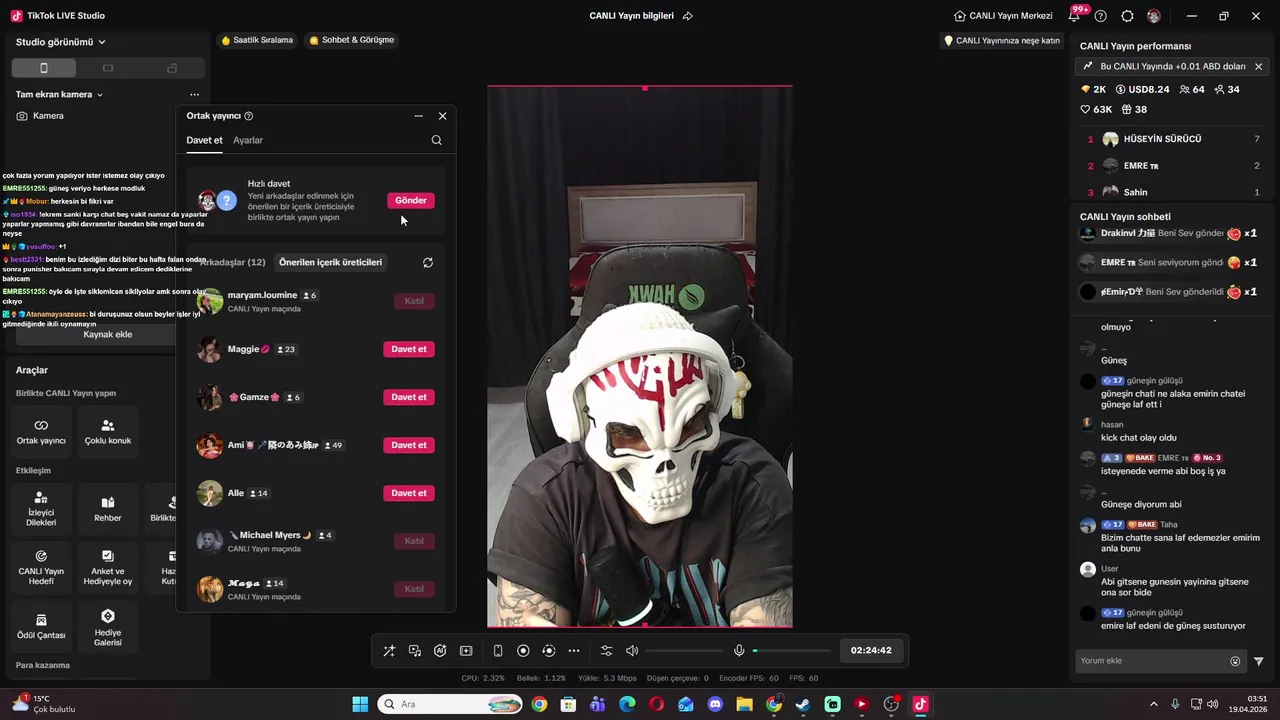Viewport: 1280px width, 720px height.
Task: Open Discord from the taskbar
Action: tap(715, 704)
